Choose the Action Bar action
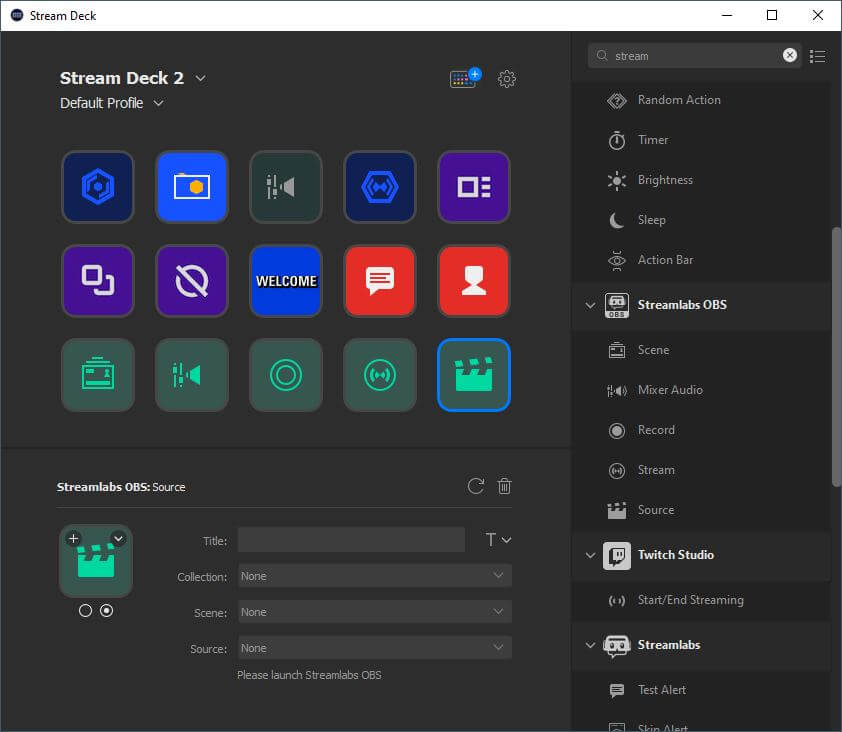Viewport: 842px width, 732px height. 701,260
